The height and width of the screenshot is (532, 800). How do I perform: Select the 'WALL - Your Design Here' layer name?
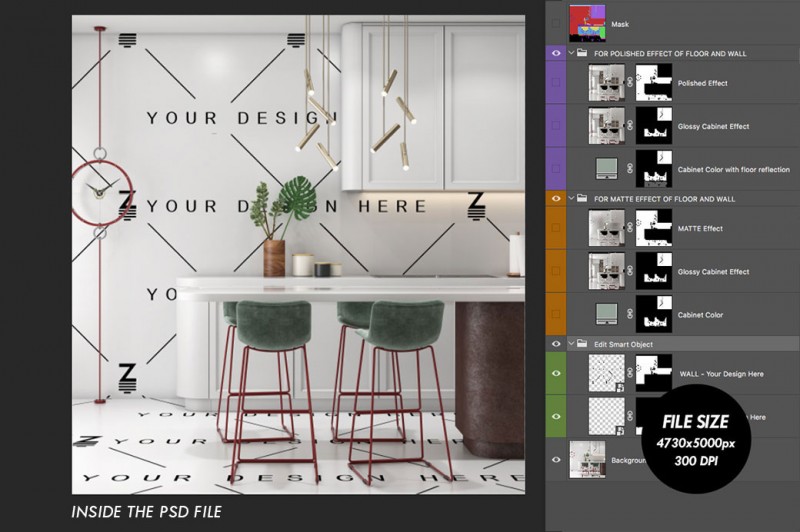721,374
